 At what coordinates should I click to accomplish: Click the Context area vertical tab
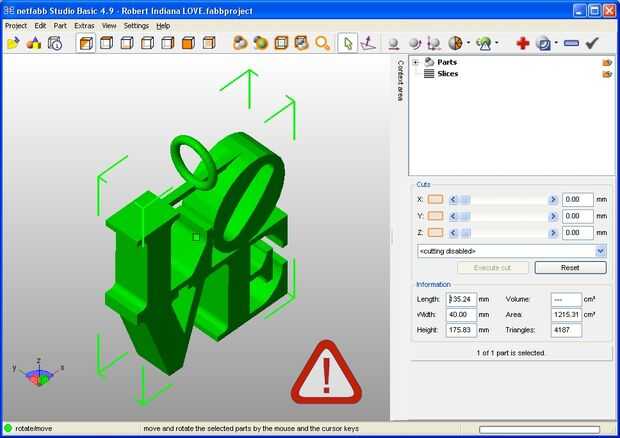pyautogui.click(x=400, y=81)
